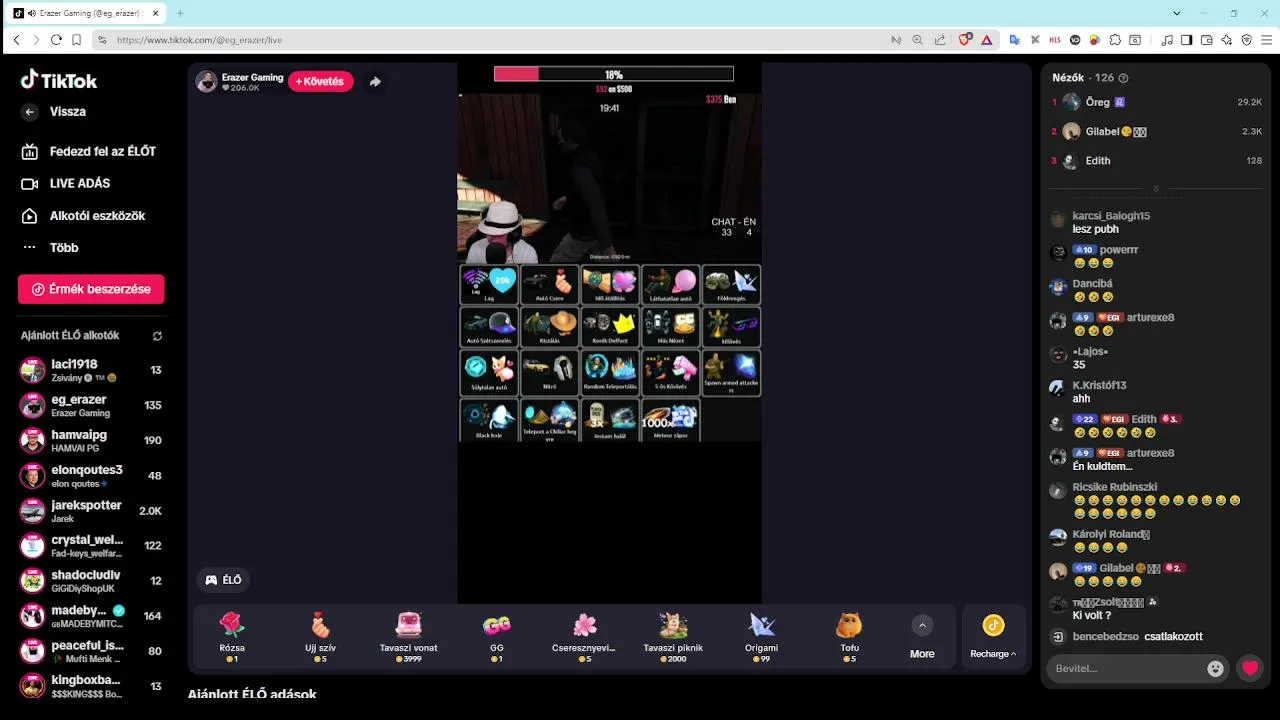Open the Brave wallet icon

[1206, 40]
